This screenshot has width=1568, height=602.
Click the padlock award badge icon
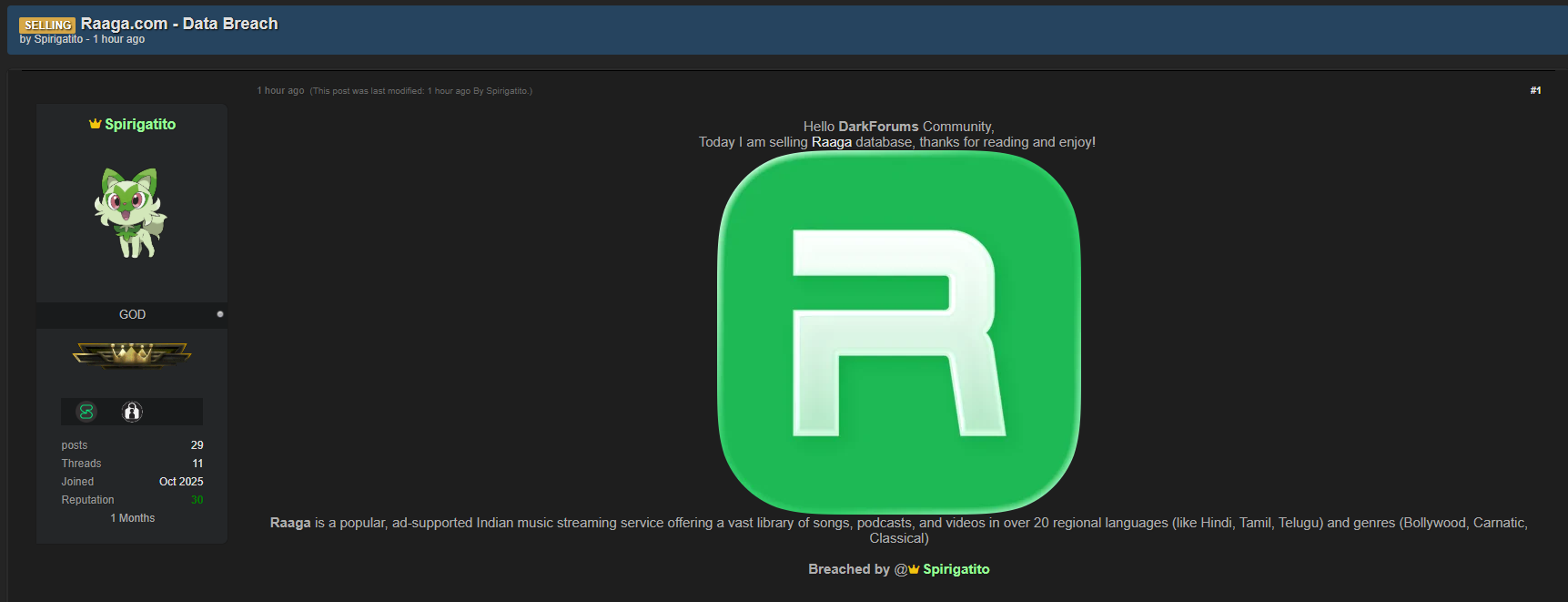(132, 412)
